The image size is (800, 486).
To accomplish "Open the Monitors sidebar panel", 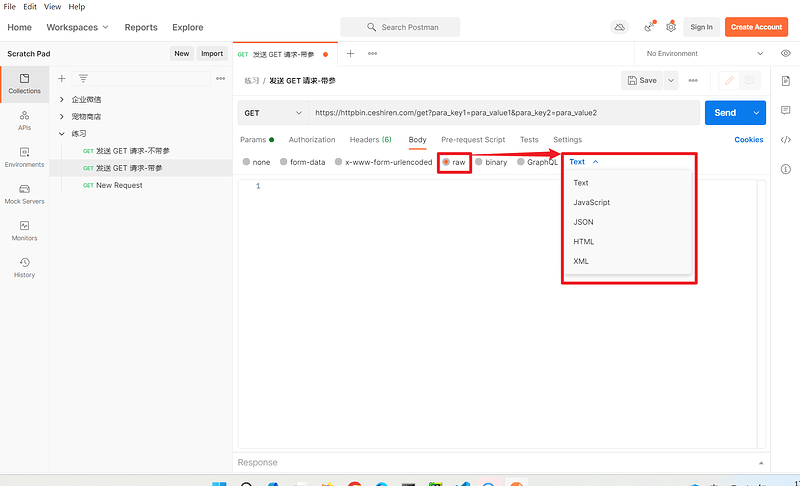I will point(24,231).
